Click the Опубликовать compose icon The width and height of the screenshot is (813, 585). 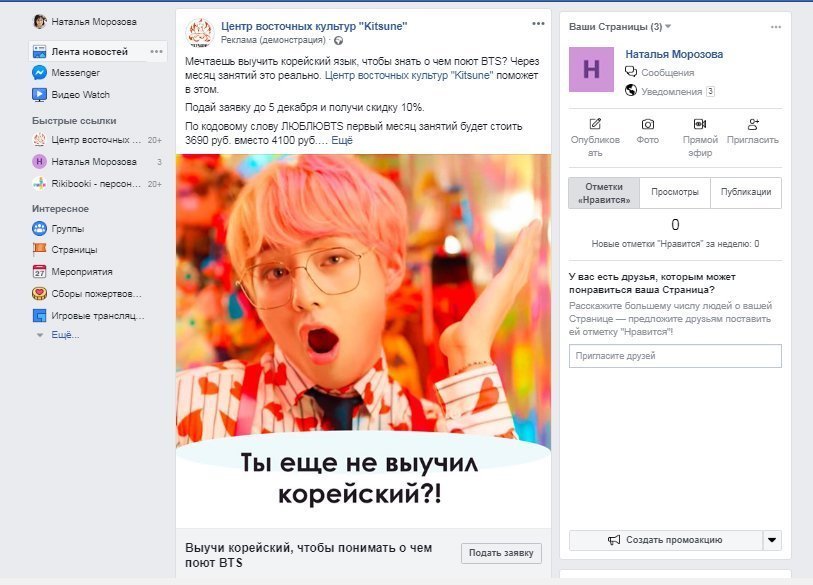click(595, 124)
